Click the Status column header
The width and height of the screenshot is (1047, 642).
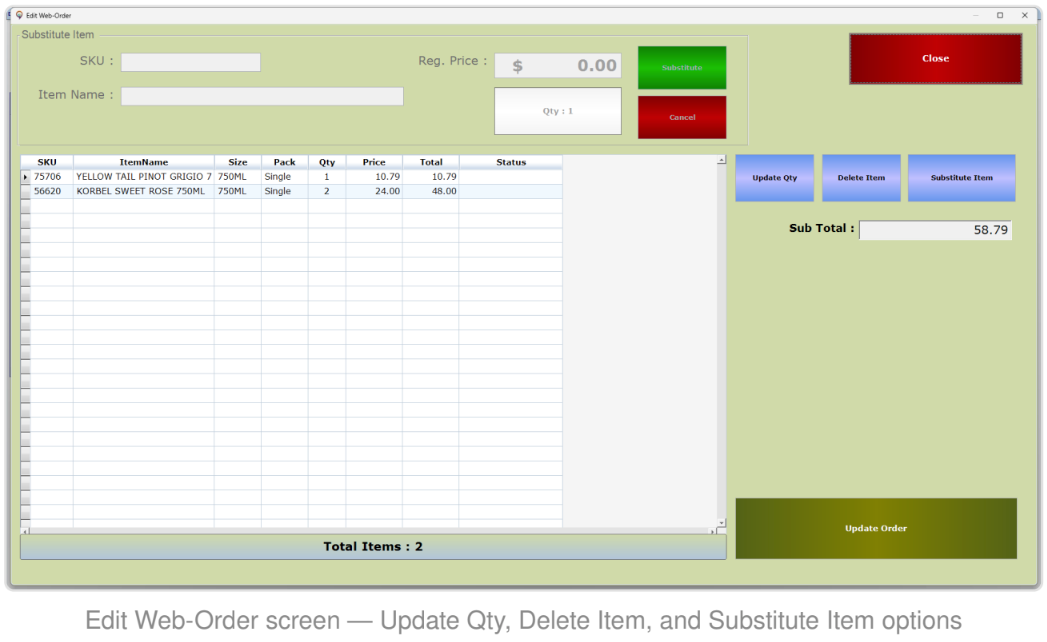(x=511, y=162)
